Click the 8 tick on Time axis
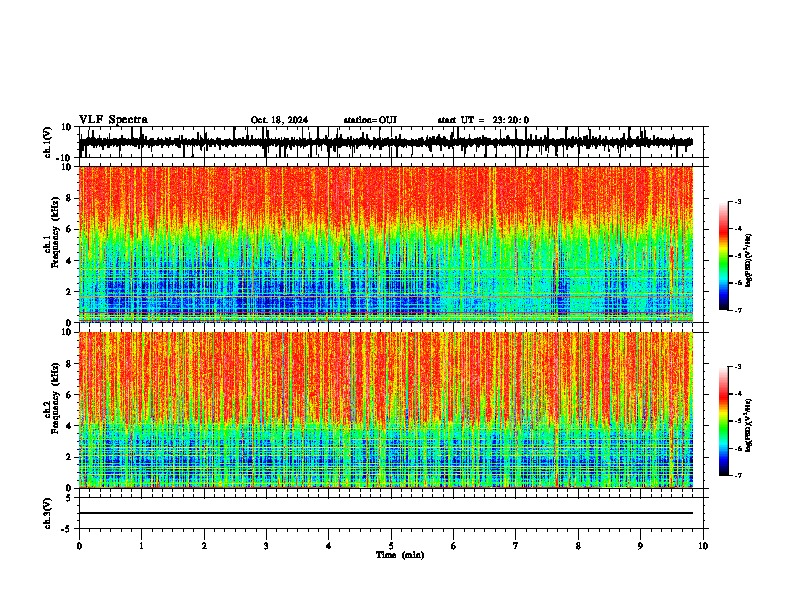This screenshot has width=792, height=612. coord(578,546)
